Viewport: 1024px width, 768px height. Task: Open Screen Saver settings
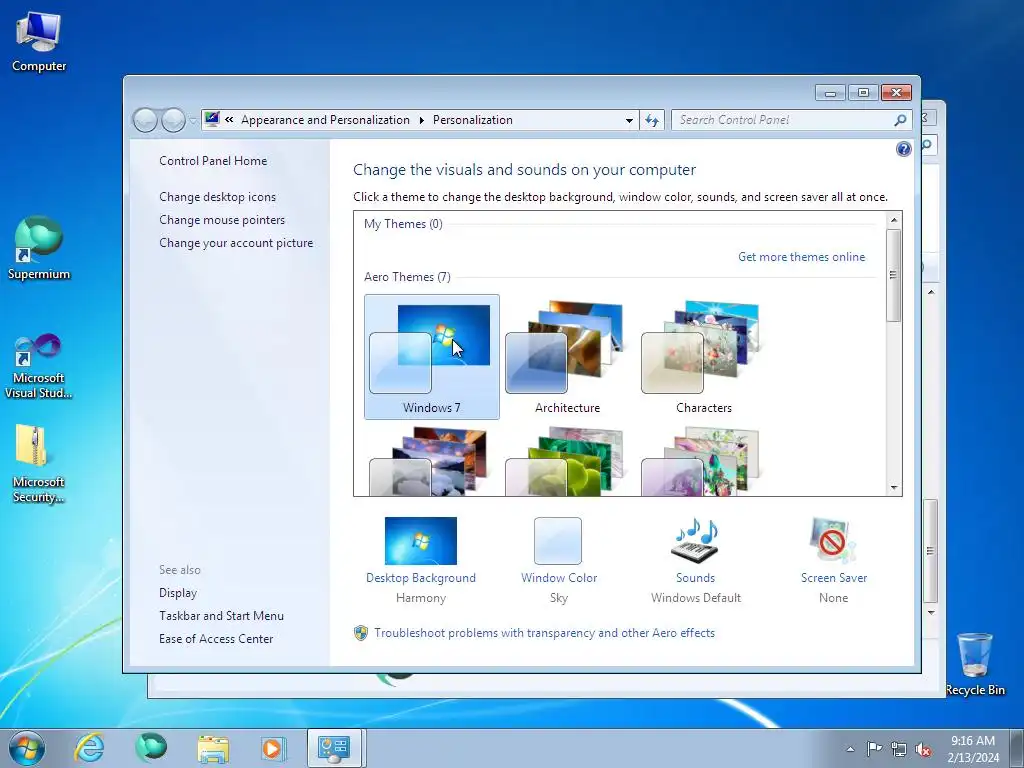[833, 560]
